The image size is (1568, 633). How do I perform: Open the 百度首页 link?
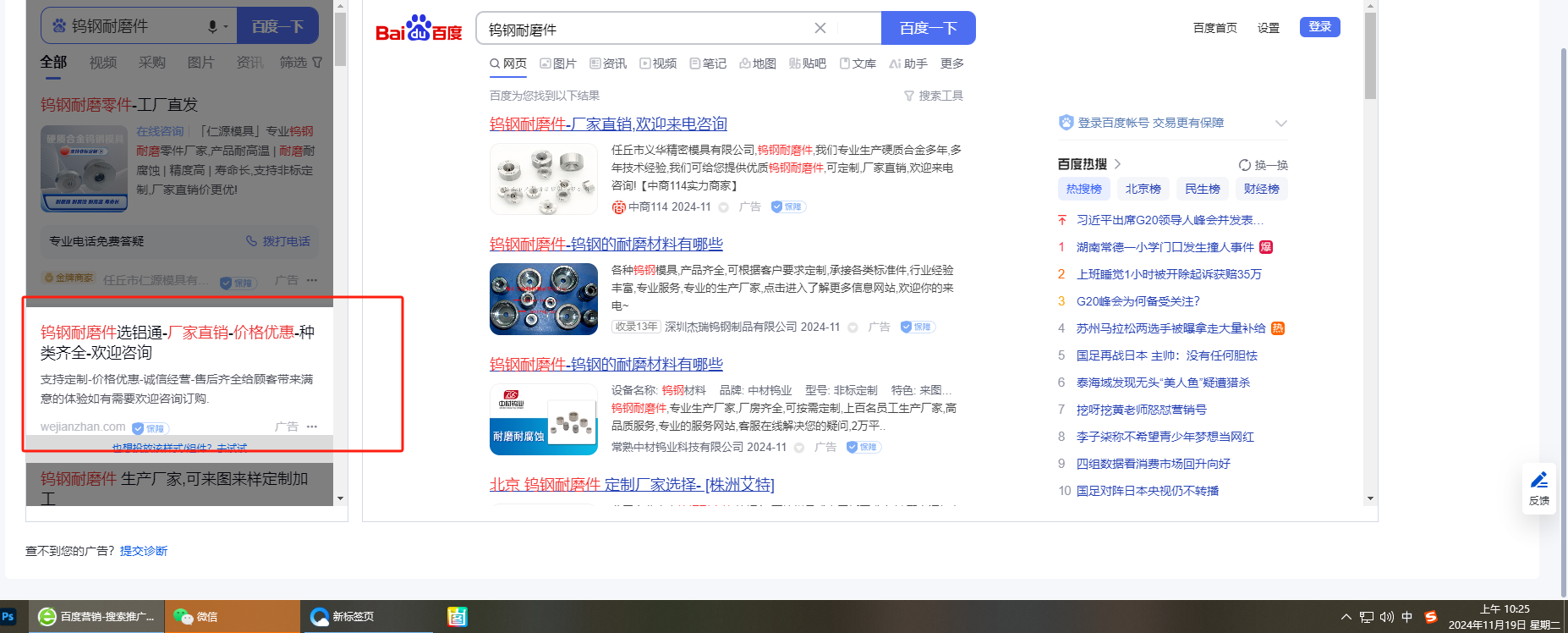pyautogui.click(x=1214, y=28)
